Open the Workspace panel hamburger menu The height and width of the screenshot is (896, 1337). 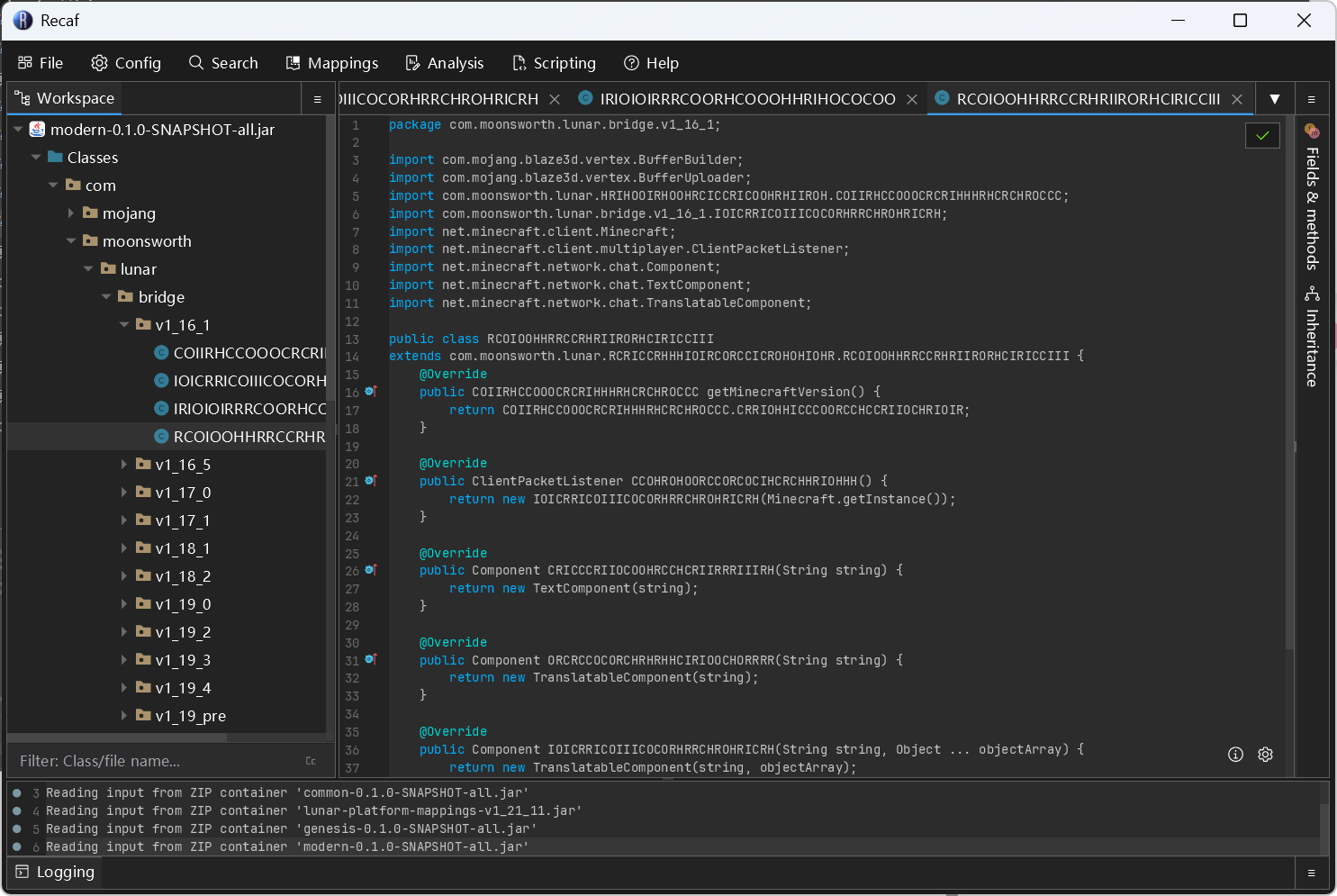[x=317, y=99]
